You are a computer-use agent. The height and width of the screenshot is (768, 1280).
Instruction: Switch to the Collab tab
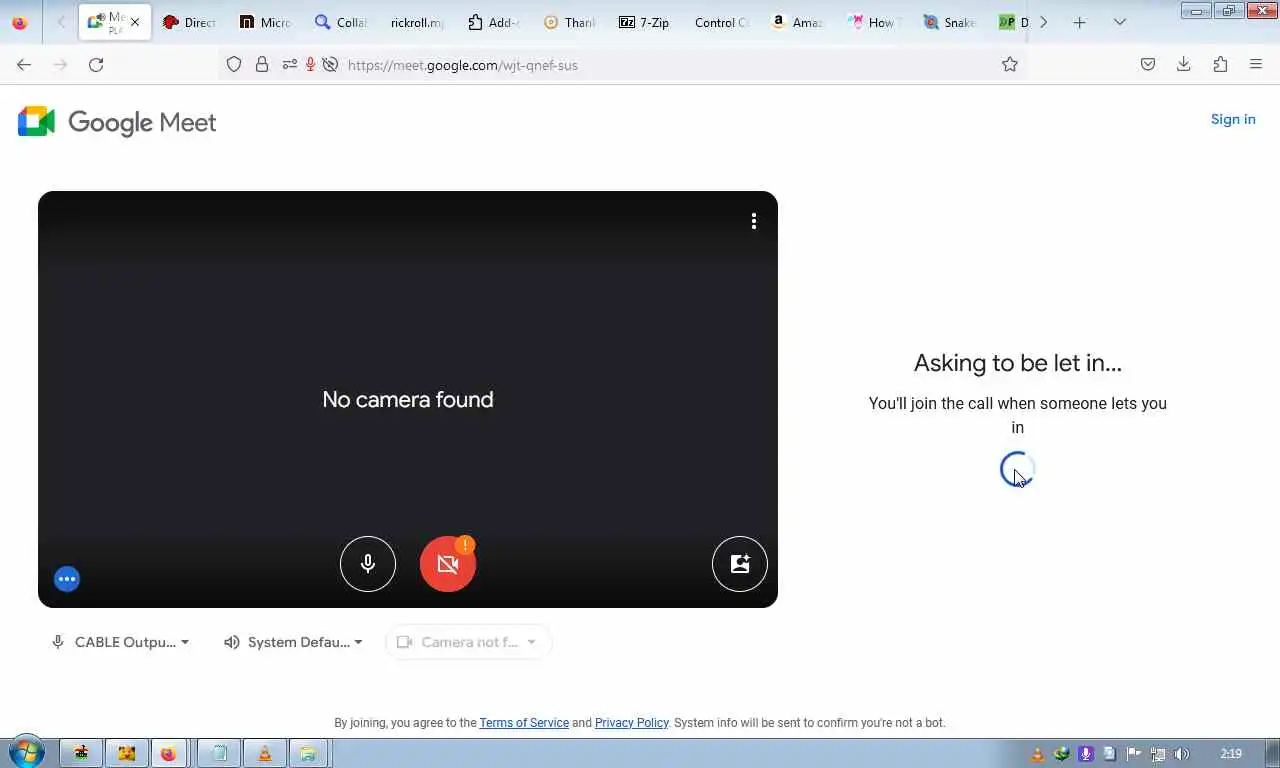[x=341, y=22]
